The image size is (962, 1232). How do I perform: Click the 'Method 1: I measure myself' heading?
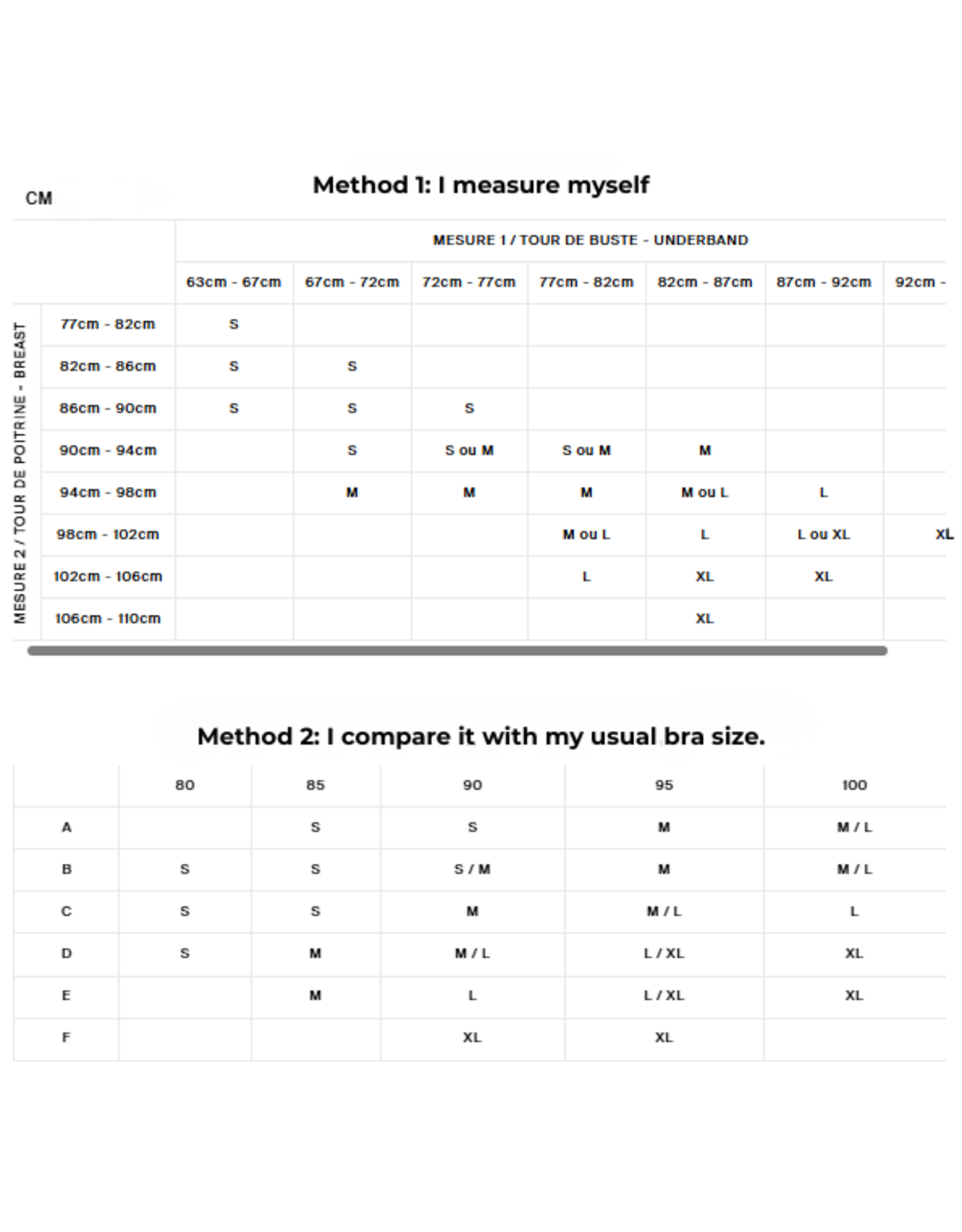480,185
